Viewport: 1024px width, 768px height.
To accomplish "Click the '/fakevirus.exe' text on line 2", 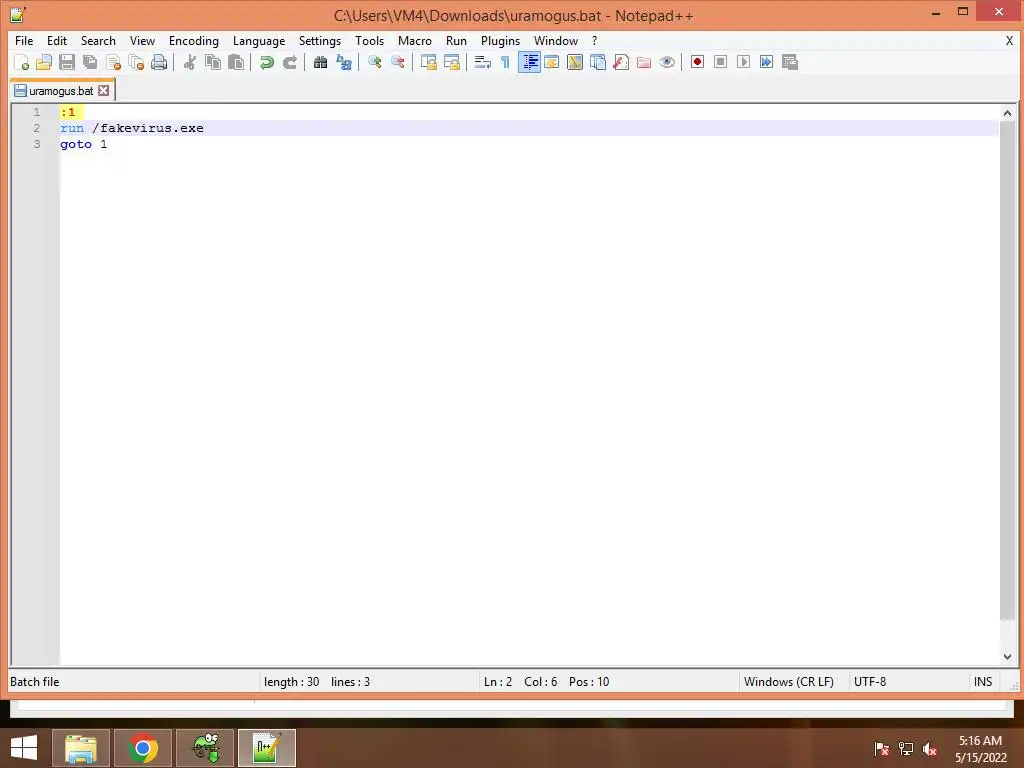I will coord(148,128).
